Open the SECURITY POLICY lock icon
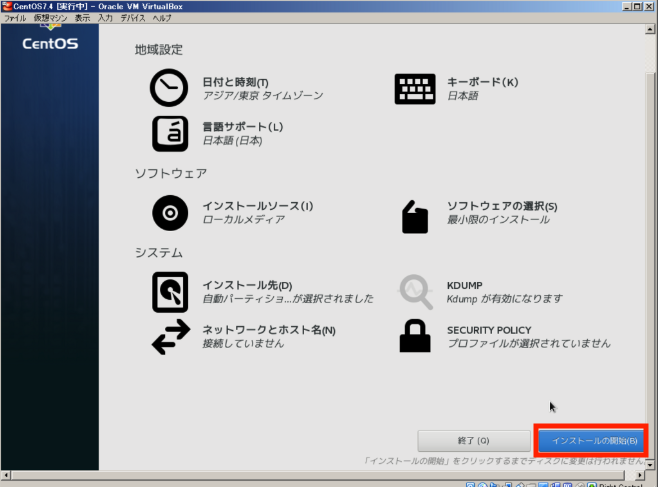 pyautogui.click(x=415, y=336)
